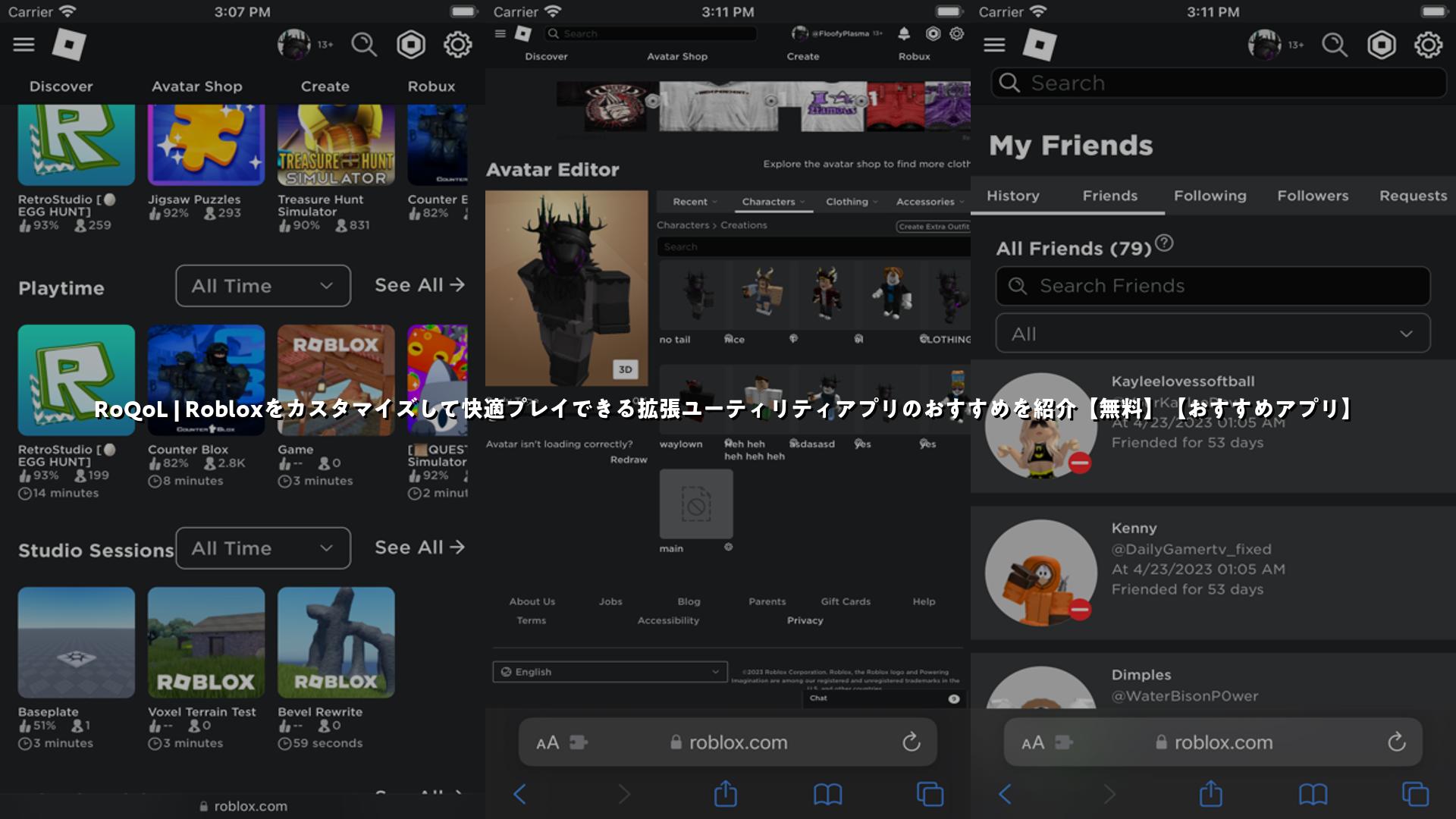Open Safari bookmarks icon in right screenshot
Screen dimensions: 1456x819
point(1313,794)
